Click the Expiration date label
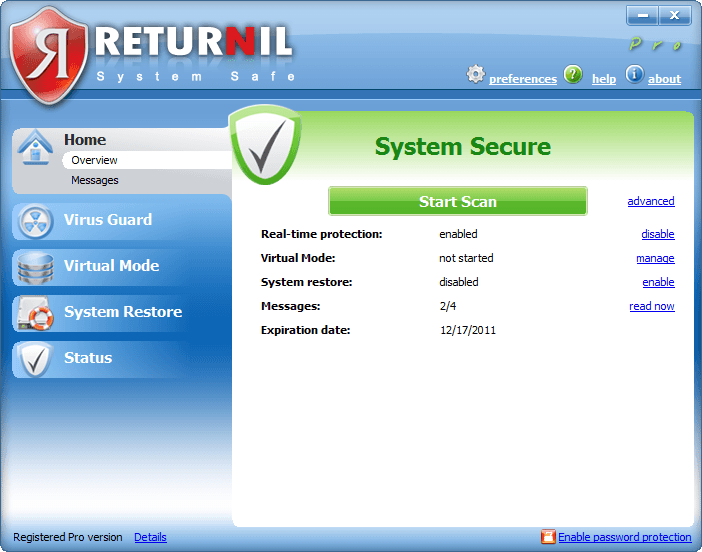The image size is (702, 552). [305, 330]
